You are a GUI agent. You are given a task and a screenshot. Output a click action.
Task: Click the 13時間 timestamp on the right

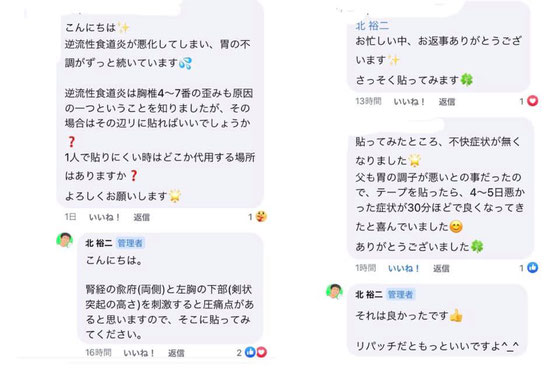[x=368, y=101]
